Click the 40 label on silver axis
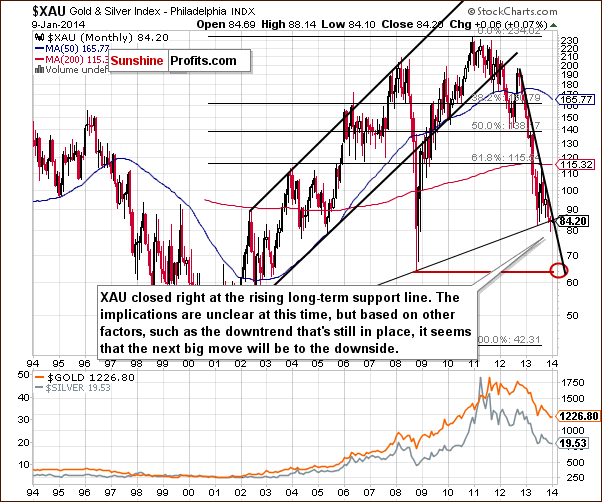 tap(25, 397)
